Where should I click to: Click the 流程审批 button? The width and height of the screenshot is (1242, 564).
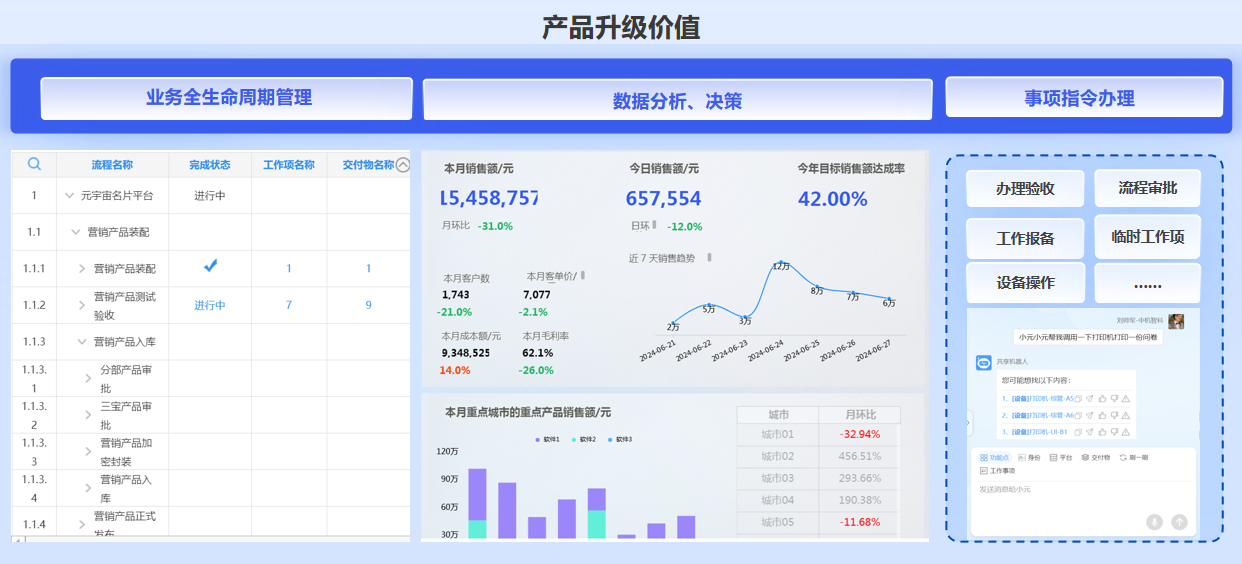pos(1147,188)
